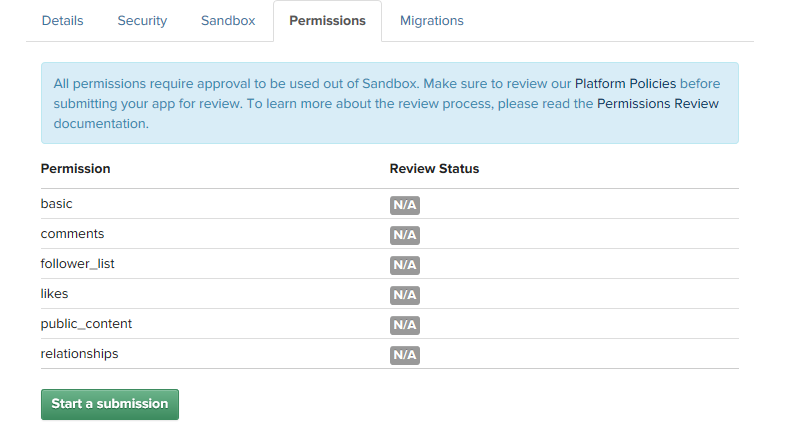The height and width of the screenshot is (428, 786).
Task: Click the Review Status column header
Action: pos(434,169)
